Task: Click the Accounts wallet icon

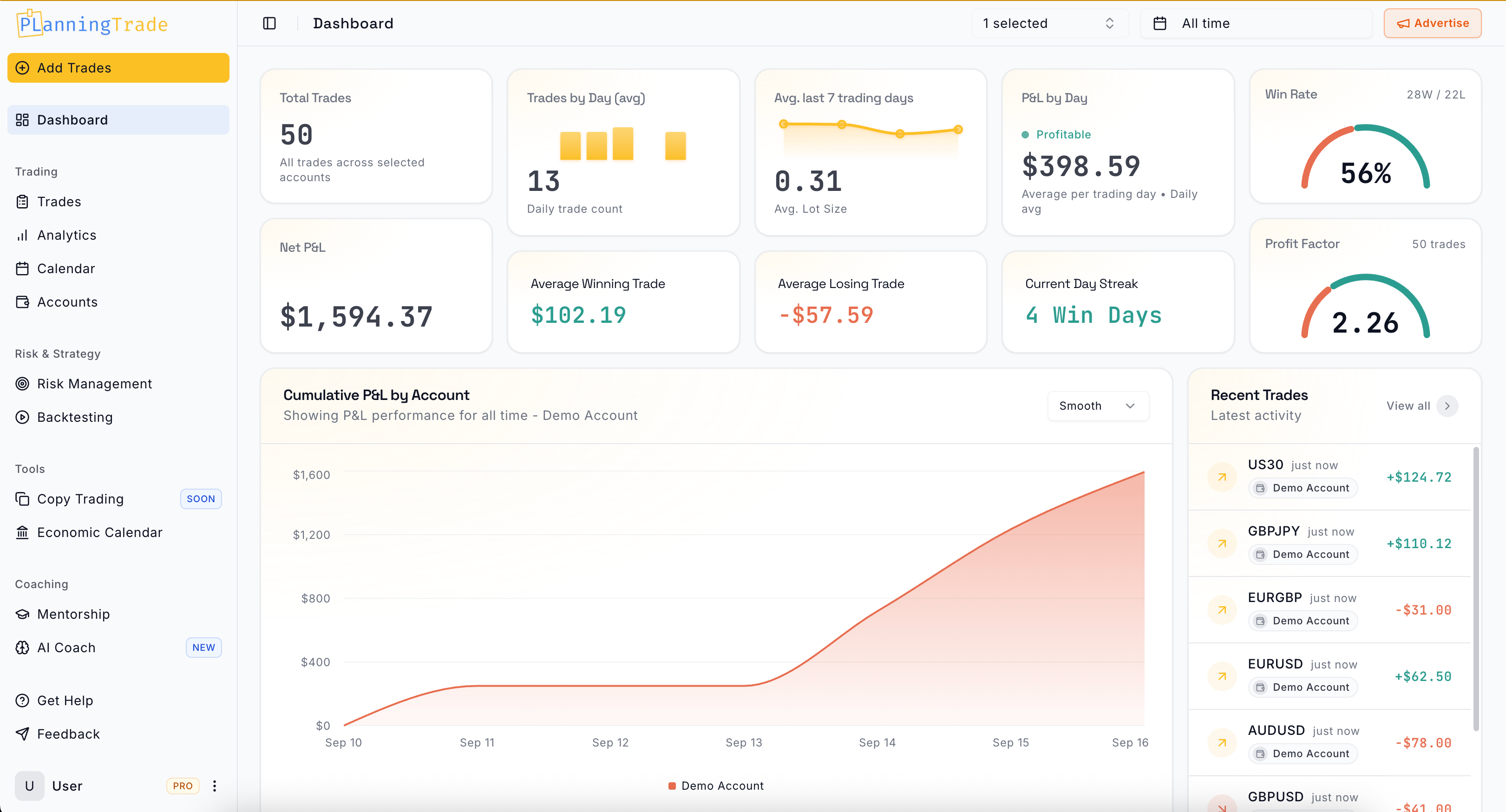Action: pos(22,301)
